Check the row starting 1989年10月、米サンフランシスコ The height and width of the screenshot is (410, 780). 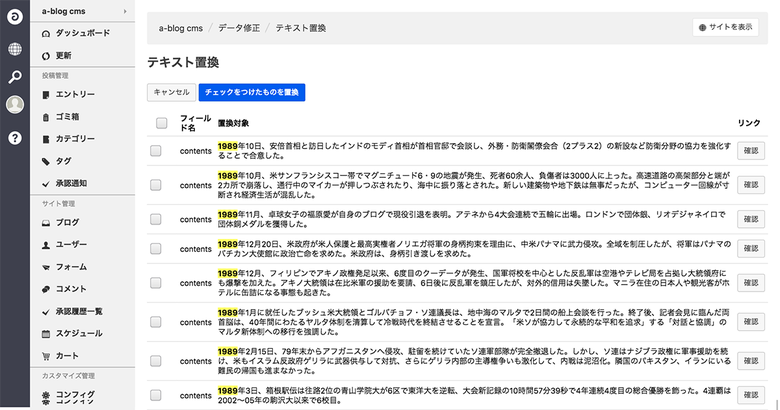click(156, 185)
